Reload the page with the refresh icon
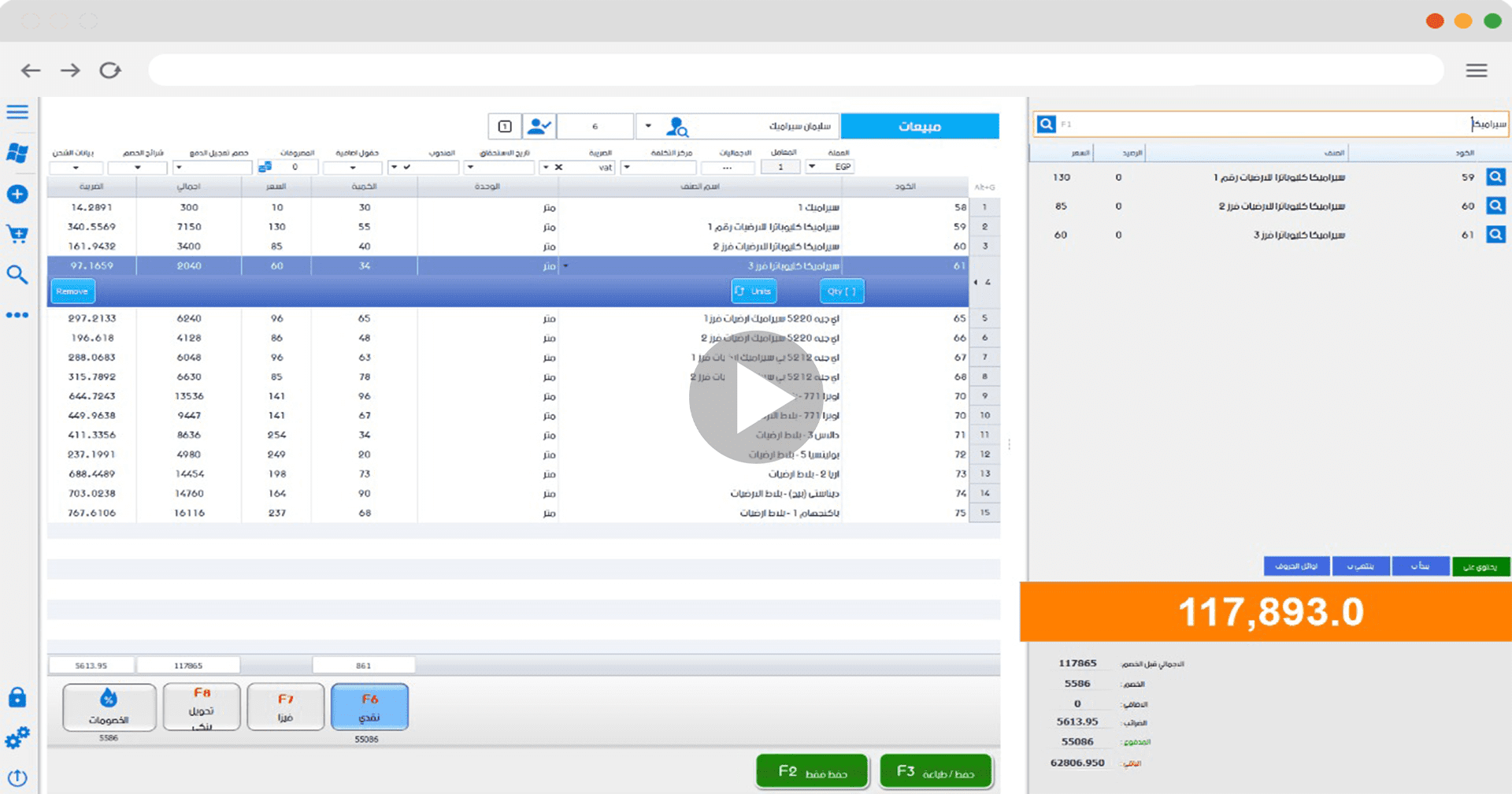The image size is (1512, 794). click(110, 70)
